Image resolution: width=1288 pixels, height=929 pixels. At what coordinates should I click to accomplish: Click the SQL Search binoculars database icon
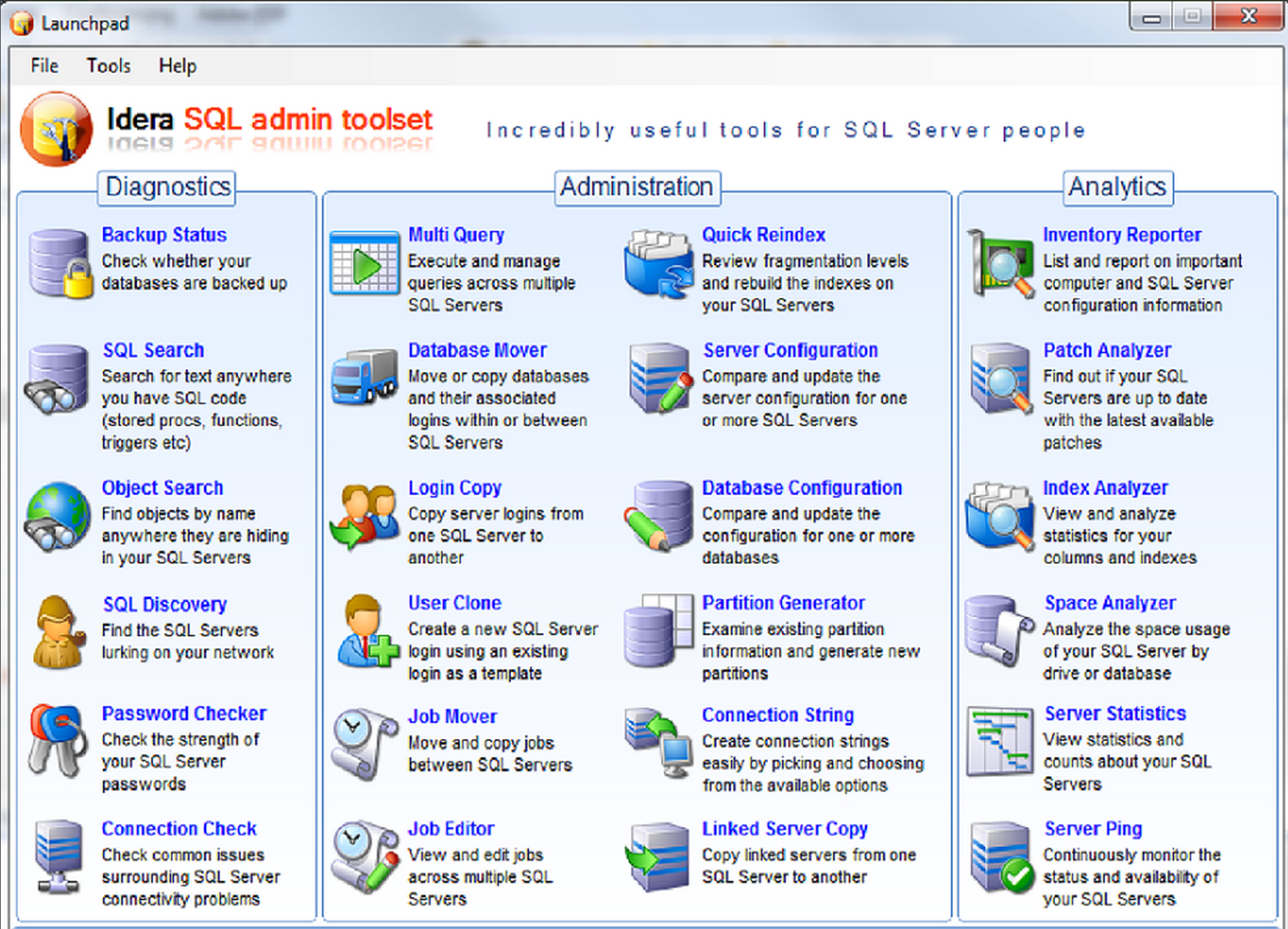pos(56,380)
